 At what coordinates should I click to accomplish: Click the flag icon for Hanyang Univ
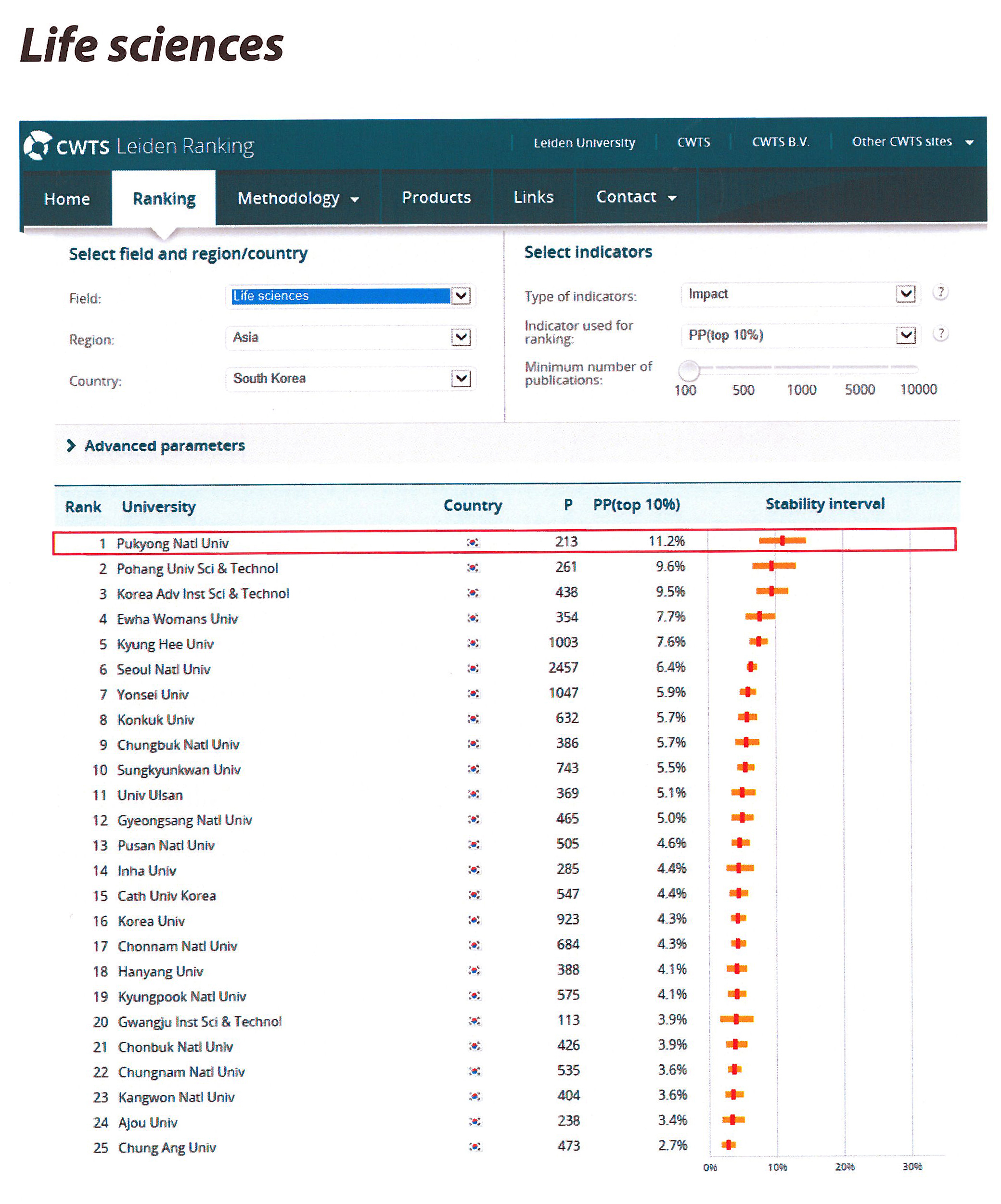click(x=475, y=971)
